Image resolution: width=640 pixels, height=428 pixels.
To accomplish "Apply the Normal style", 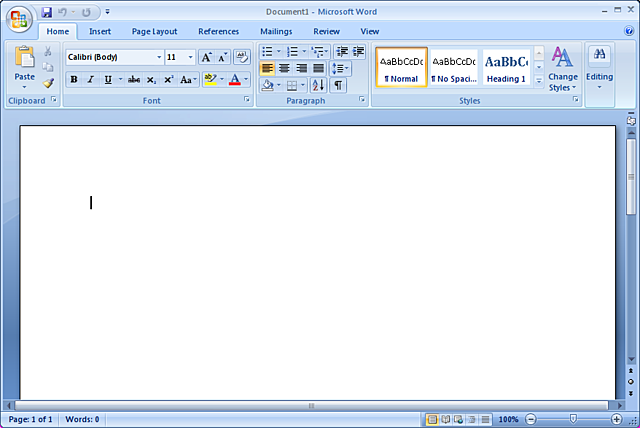I will point(401,67).
